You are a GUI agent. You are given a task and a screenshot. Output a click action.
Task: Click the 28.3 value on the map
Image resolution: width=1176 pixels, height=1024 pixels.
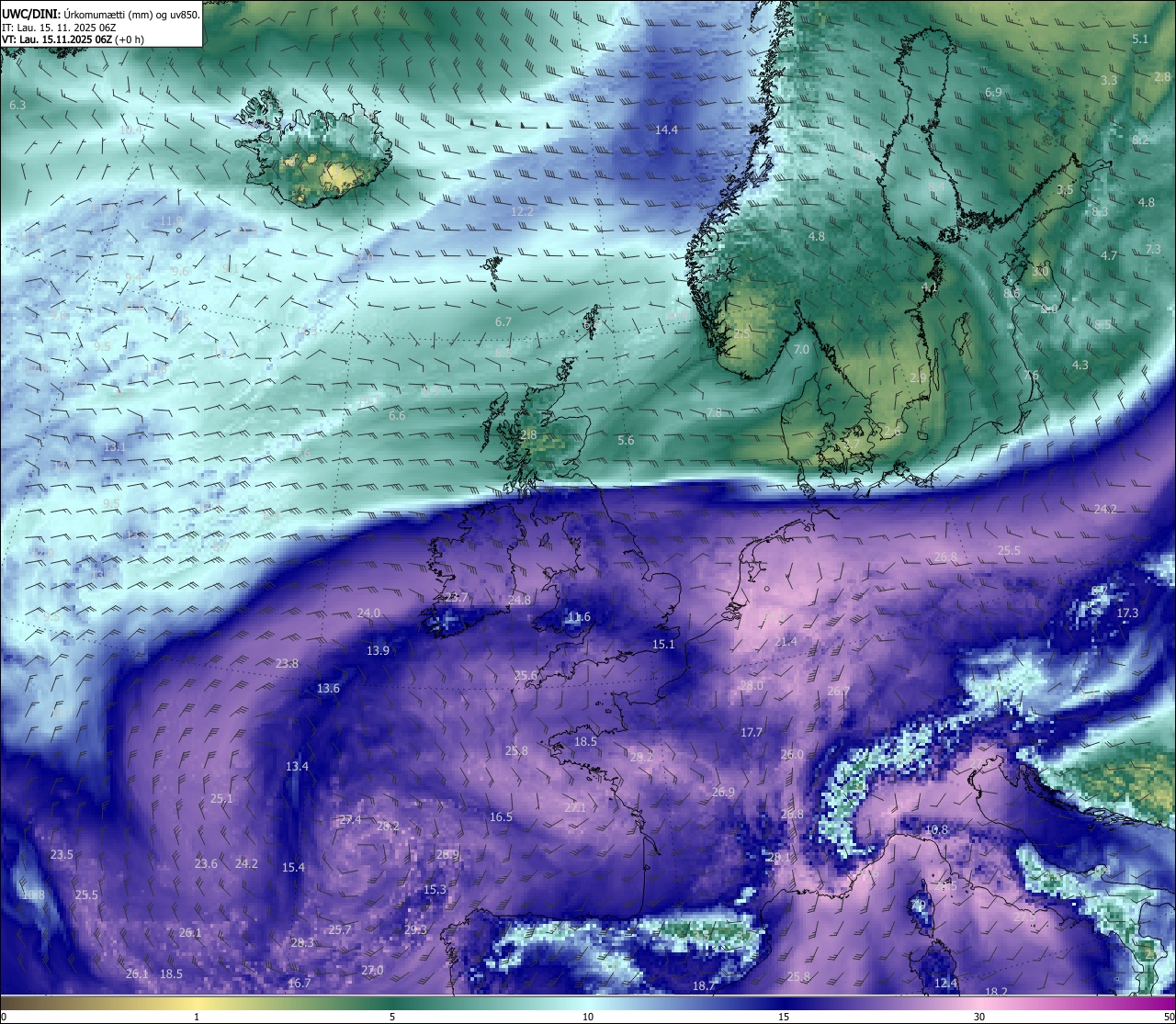tap(302, 942)
